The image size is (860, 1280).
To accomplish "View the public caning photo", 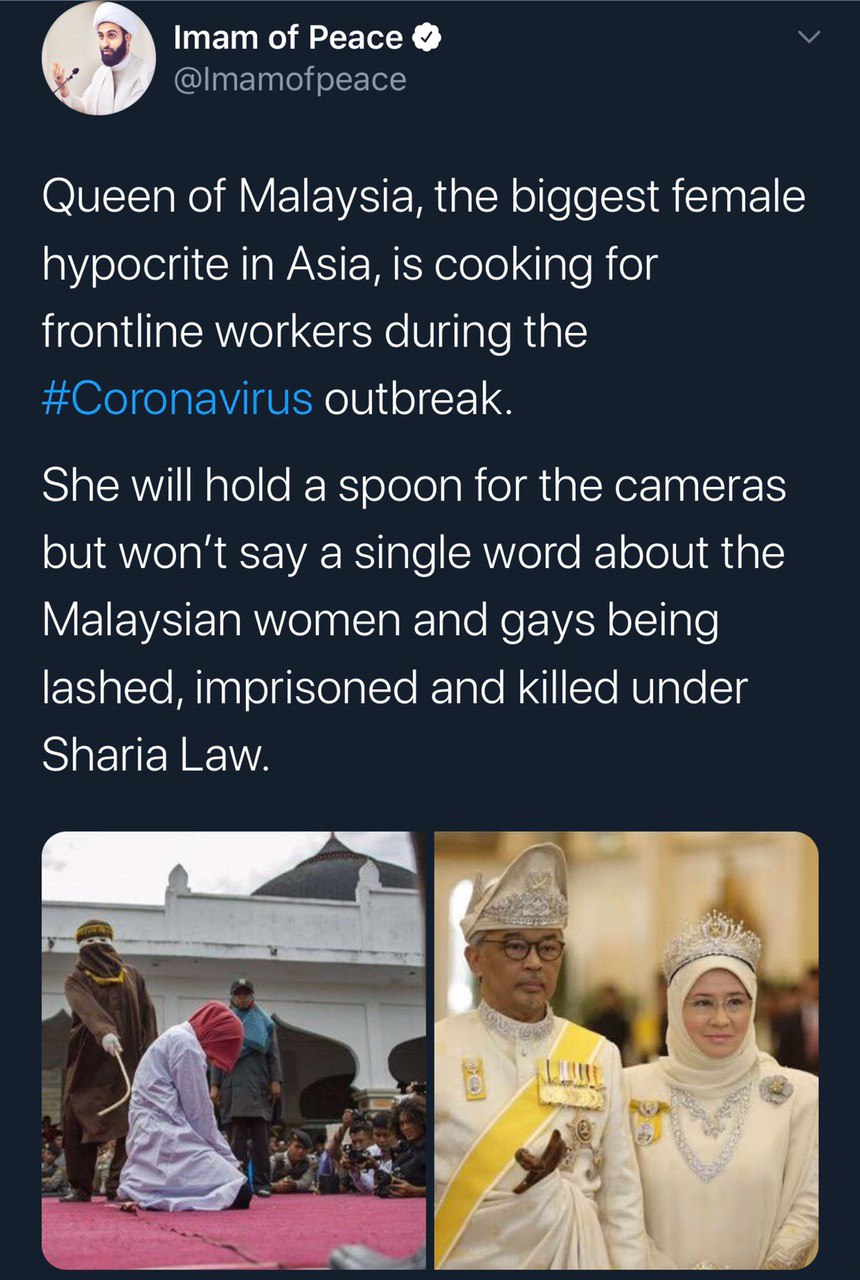I will (233, 1050).
